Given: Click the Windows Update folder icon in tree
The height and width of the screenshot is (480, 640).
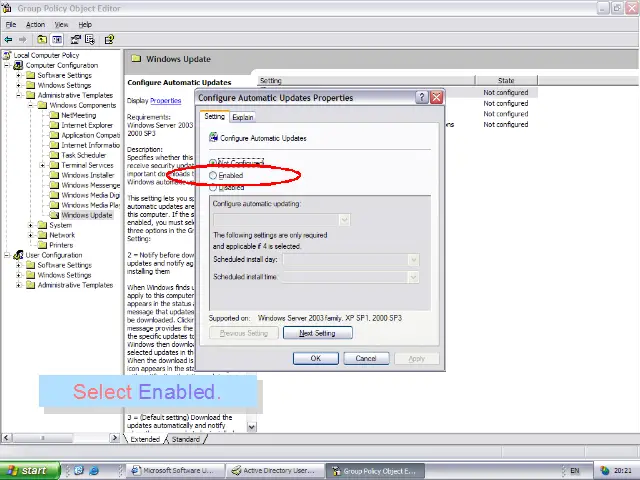Looking at the screenshot, I should [x=54, y=215].
